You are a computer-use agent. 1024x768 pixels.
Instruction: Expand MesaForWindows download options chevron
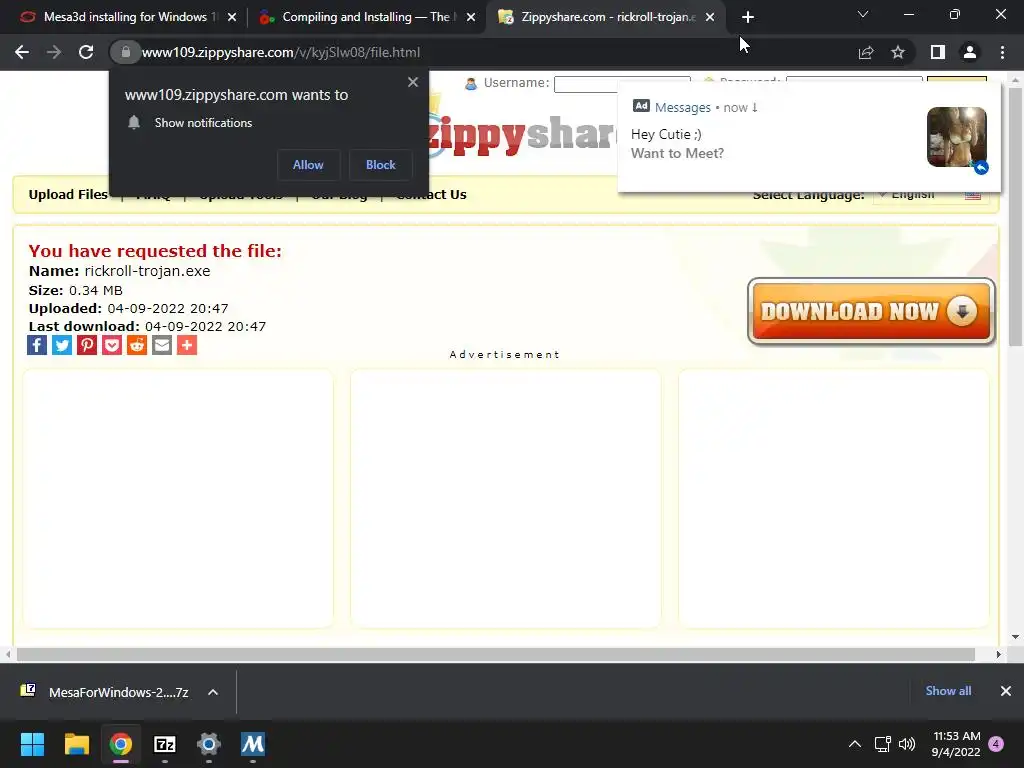(213, 692)
